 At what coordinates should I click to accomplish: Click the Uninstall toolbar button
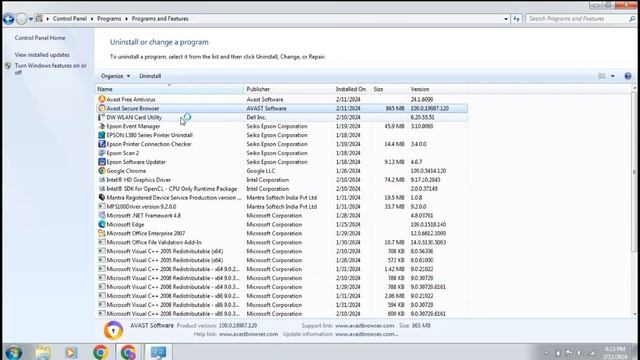pos(150,76)
